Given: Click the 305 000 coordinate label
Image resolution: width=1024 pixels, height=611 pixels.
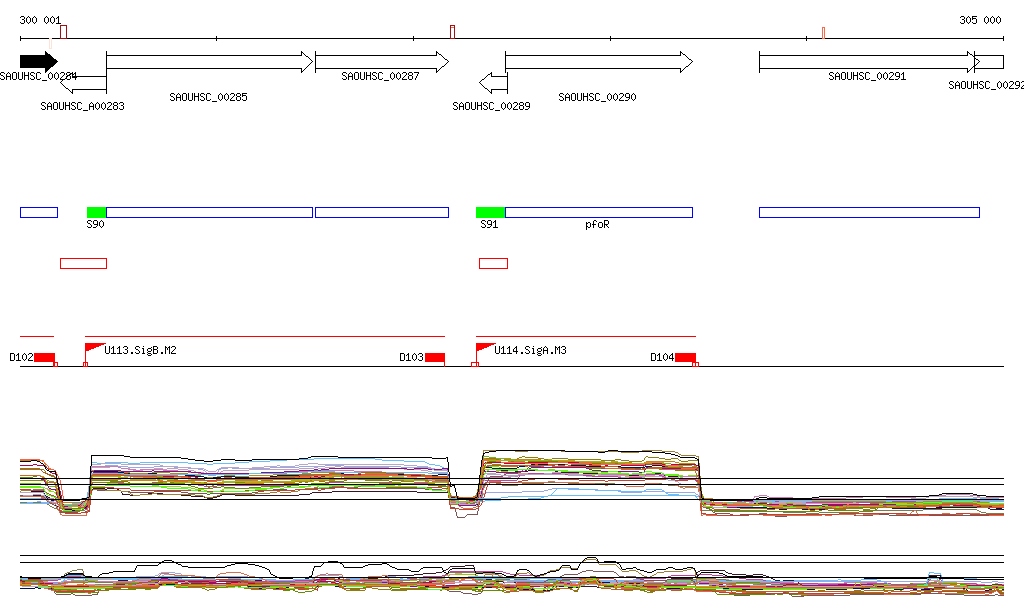Looking at the screenshot, I should tap(980, 20).
